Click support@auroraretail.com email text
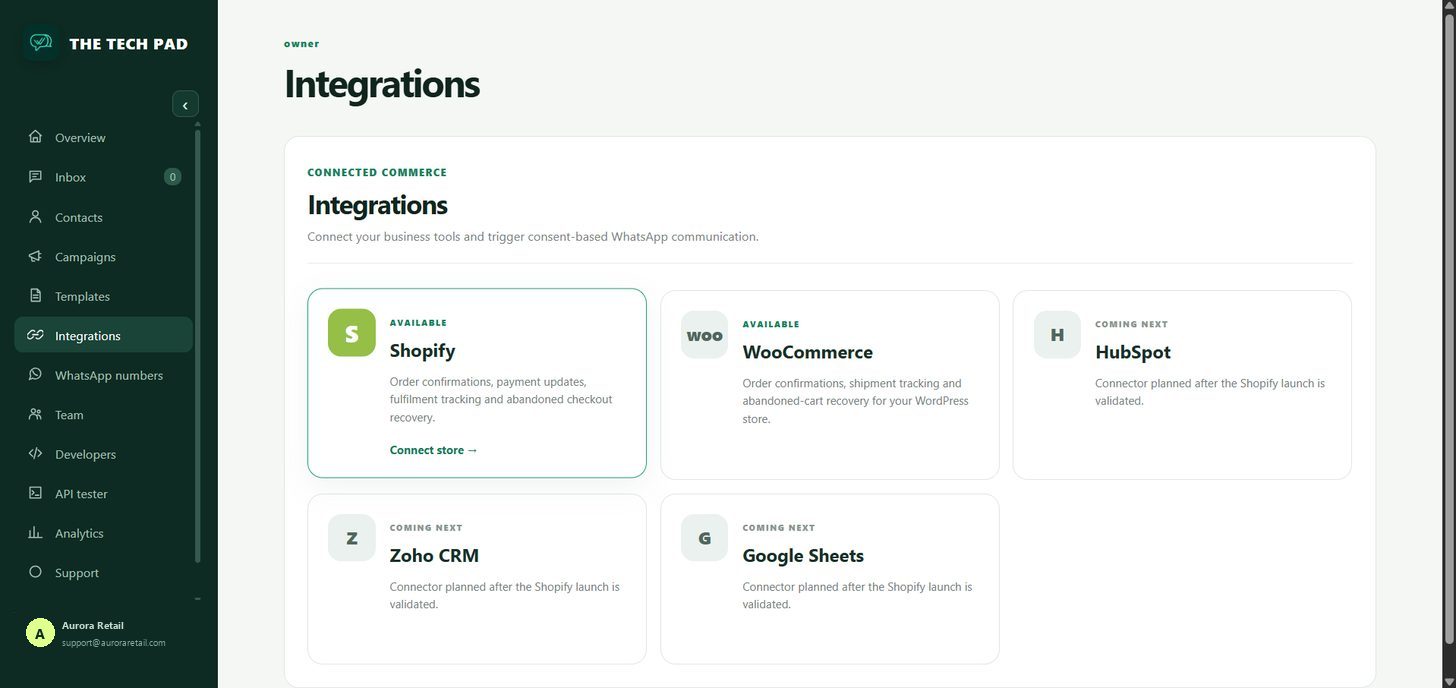Screen dimensions: 1456x688 tap(114, 643)
